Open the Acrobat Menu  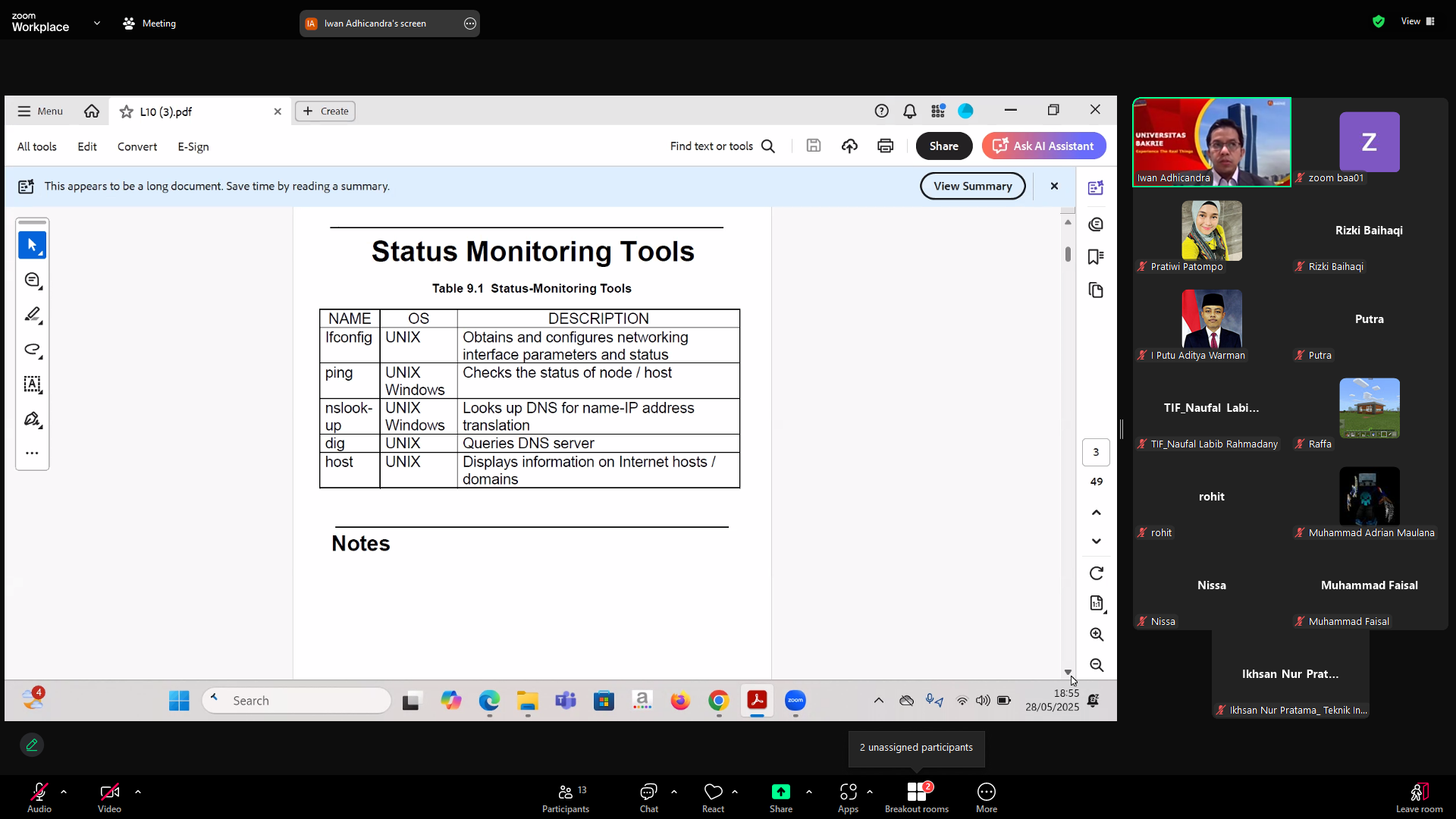(x=40, y=111)
